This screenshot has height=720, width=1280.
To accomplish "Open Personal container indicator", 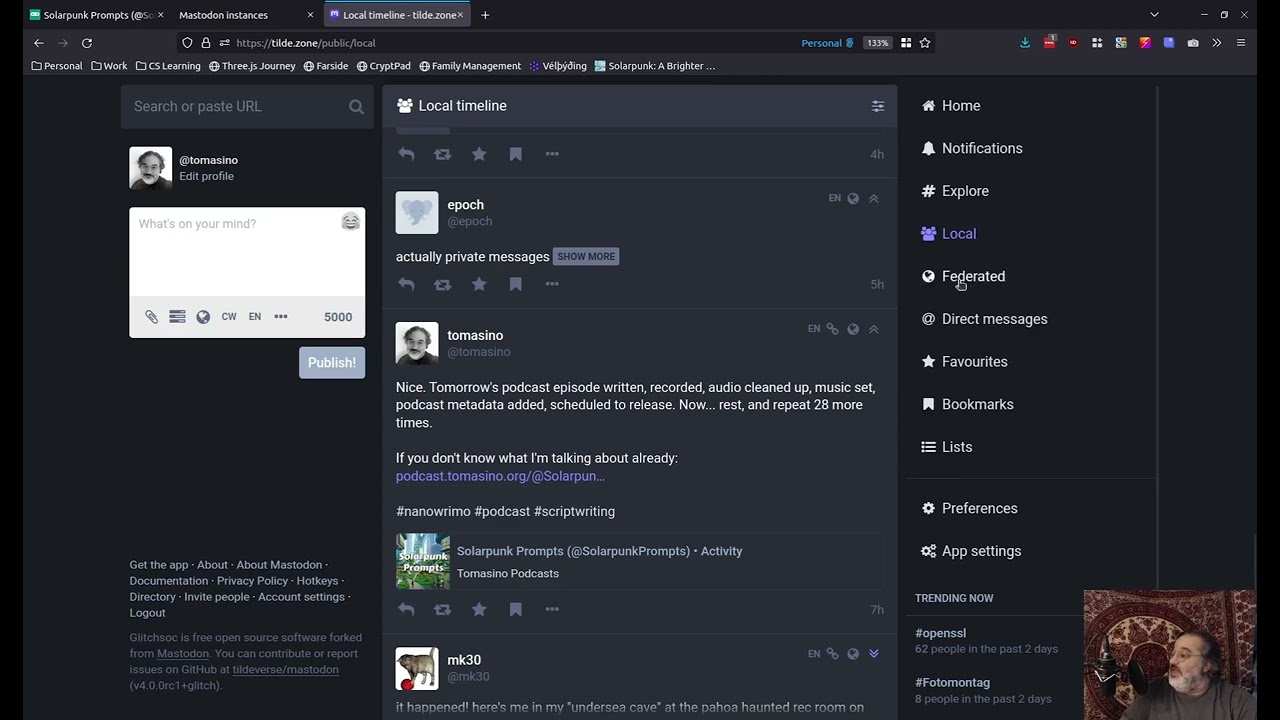I will tap(827, 43).
